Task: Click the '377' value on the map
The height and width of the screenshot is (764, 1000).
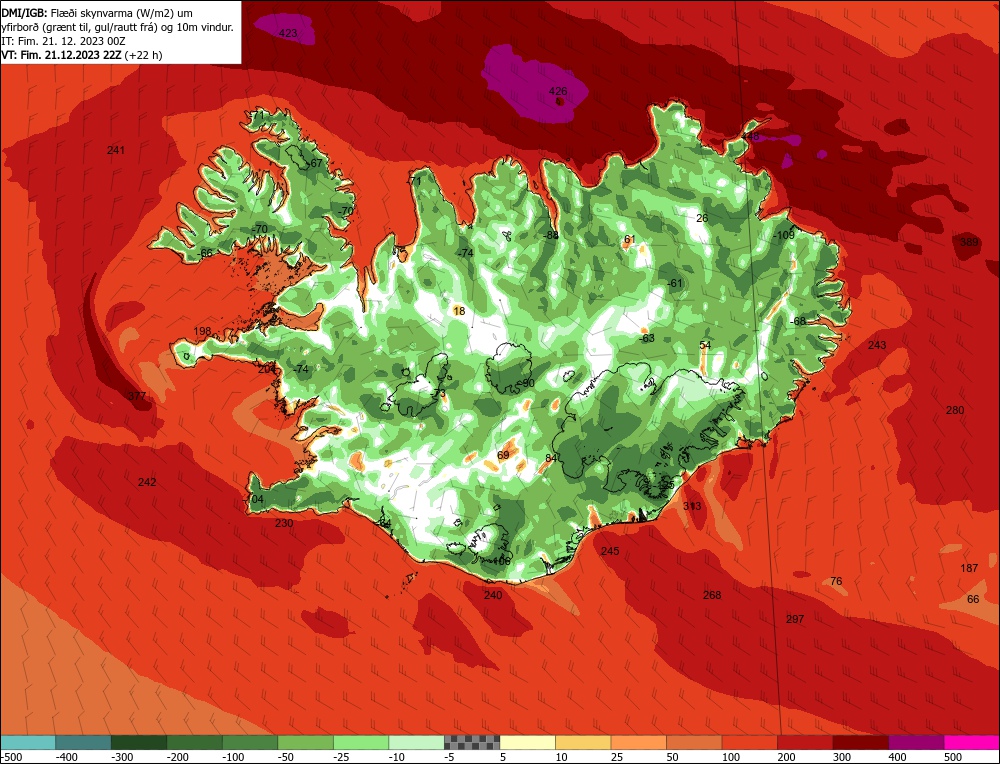Action: point(137,396)
